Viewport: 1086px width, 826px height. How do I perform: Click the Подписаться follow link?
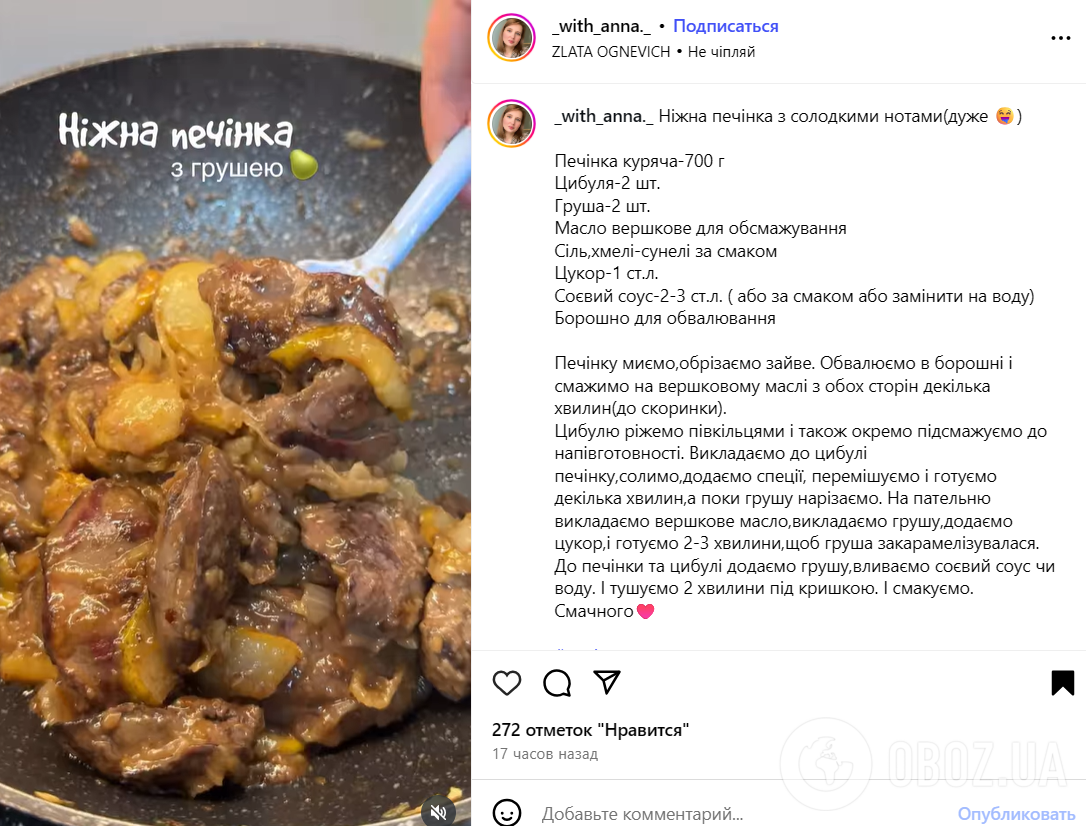pos(725,26)
